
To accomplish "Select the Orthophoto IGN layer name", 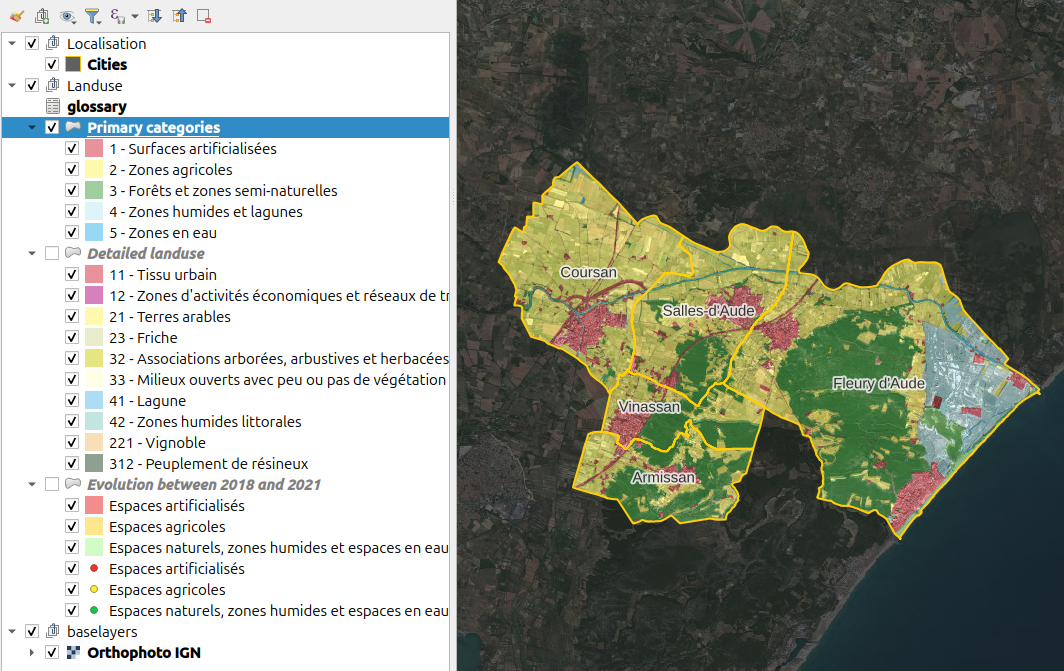I will pyautogui.click(x=144, y=653).
